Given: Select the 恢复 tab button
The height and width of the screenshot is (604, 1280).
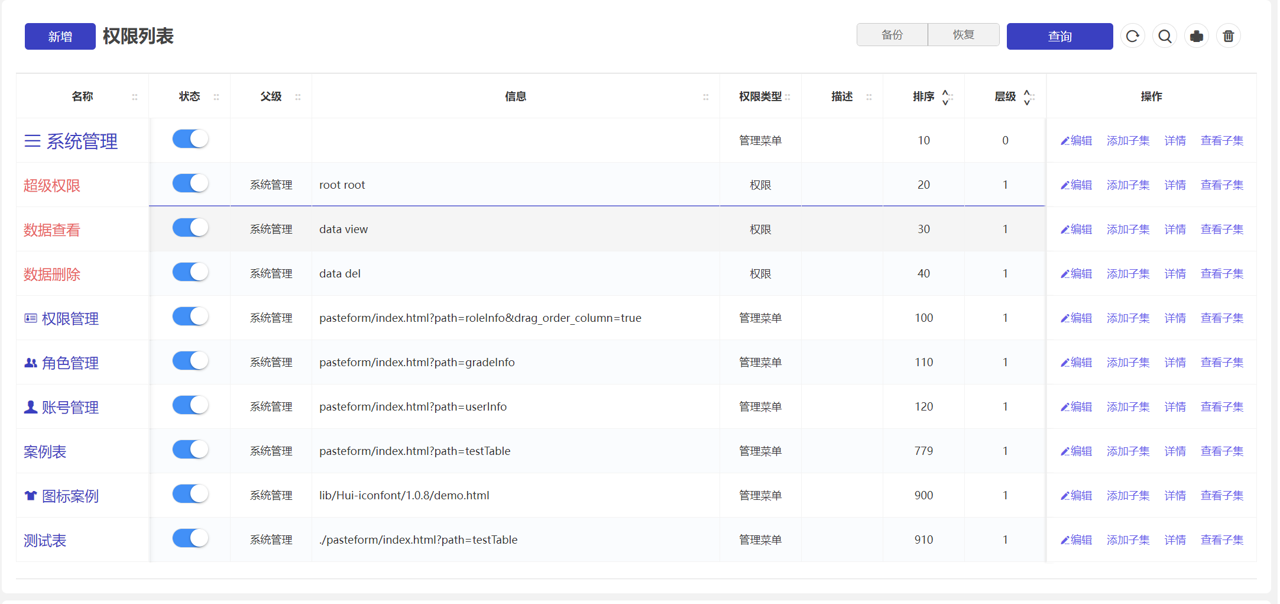Looking at the screenshot, I should point(963,35).
